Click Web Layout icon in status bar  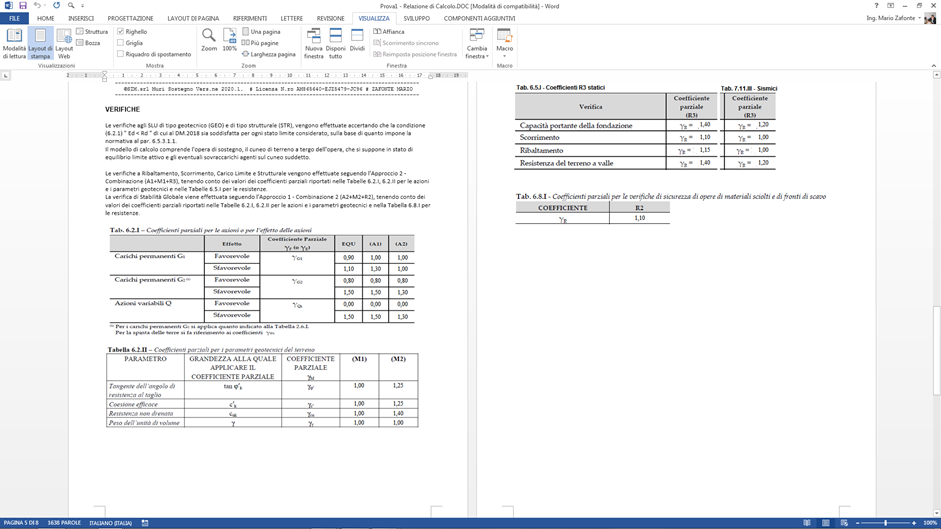(x=844, y=523)
